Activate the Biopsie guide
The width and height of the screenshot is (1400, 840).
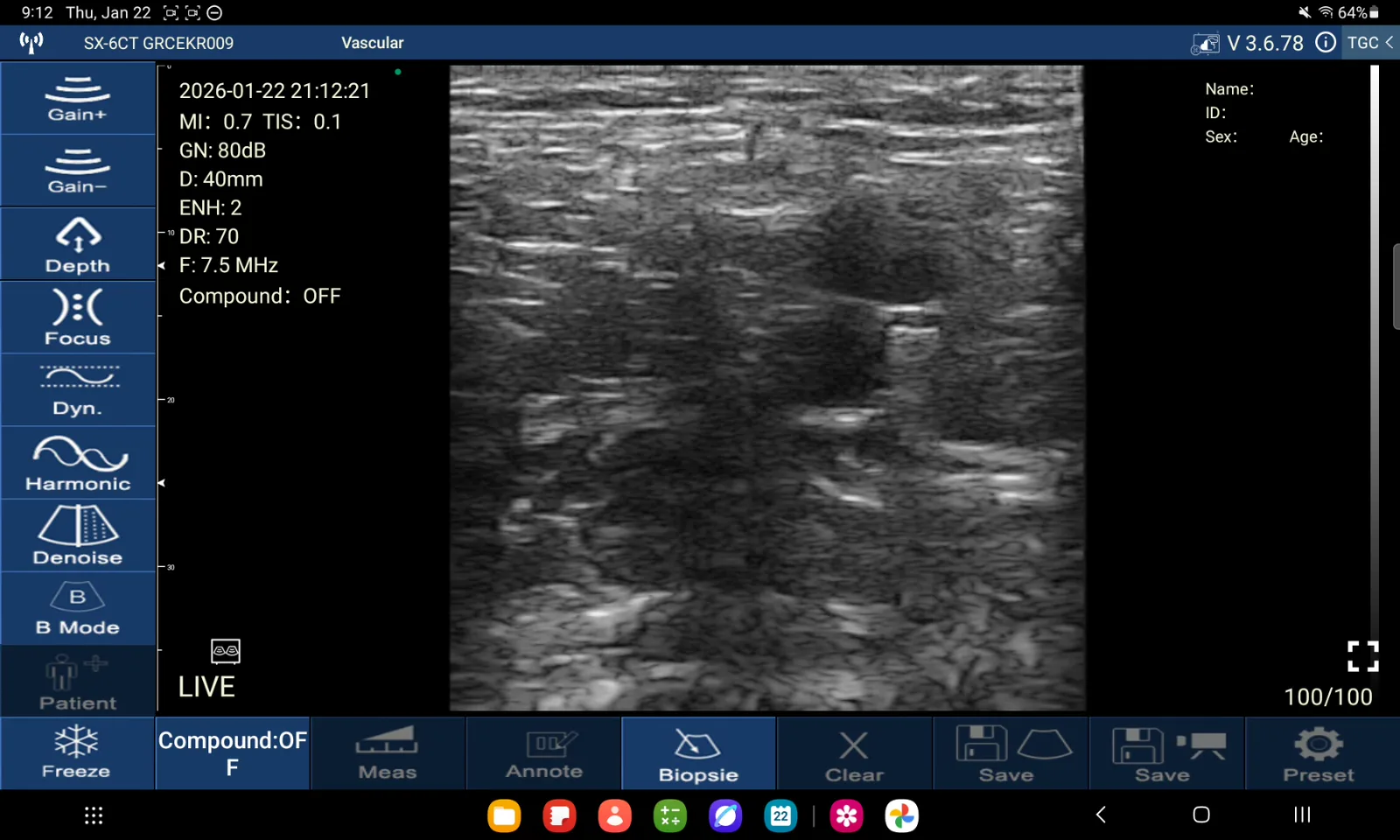[x=698, y=753]
